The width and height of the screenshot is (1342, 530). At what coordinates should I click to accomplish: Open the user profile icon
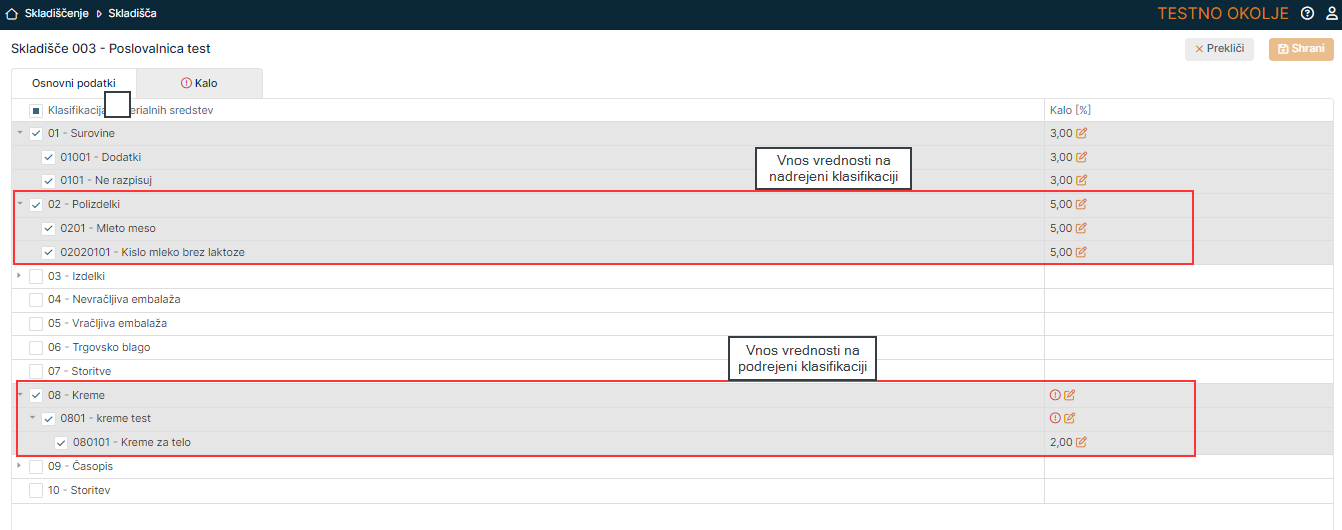tap(1331, 14)
